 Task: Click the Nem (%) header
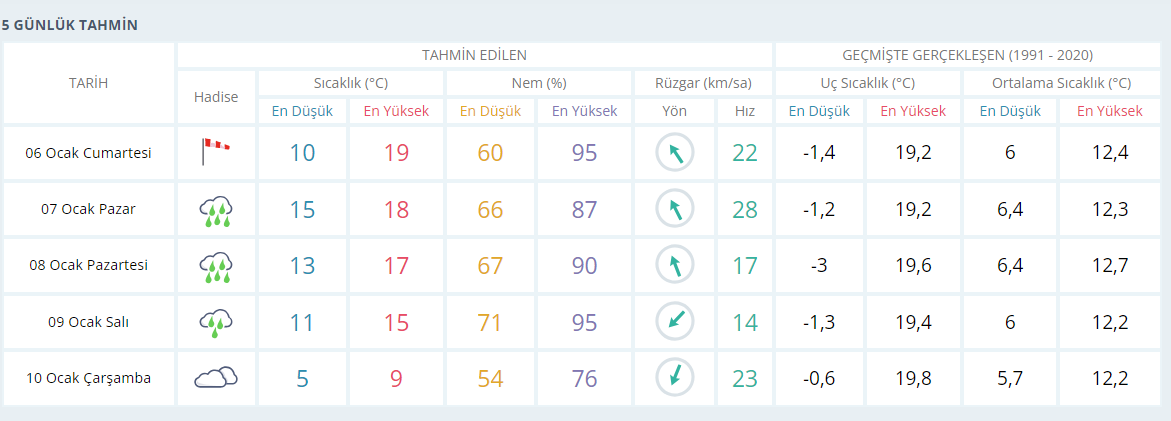pyautogui.click(x=539, y=83)
